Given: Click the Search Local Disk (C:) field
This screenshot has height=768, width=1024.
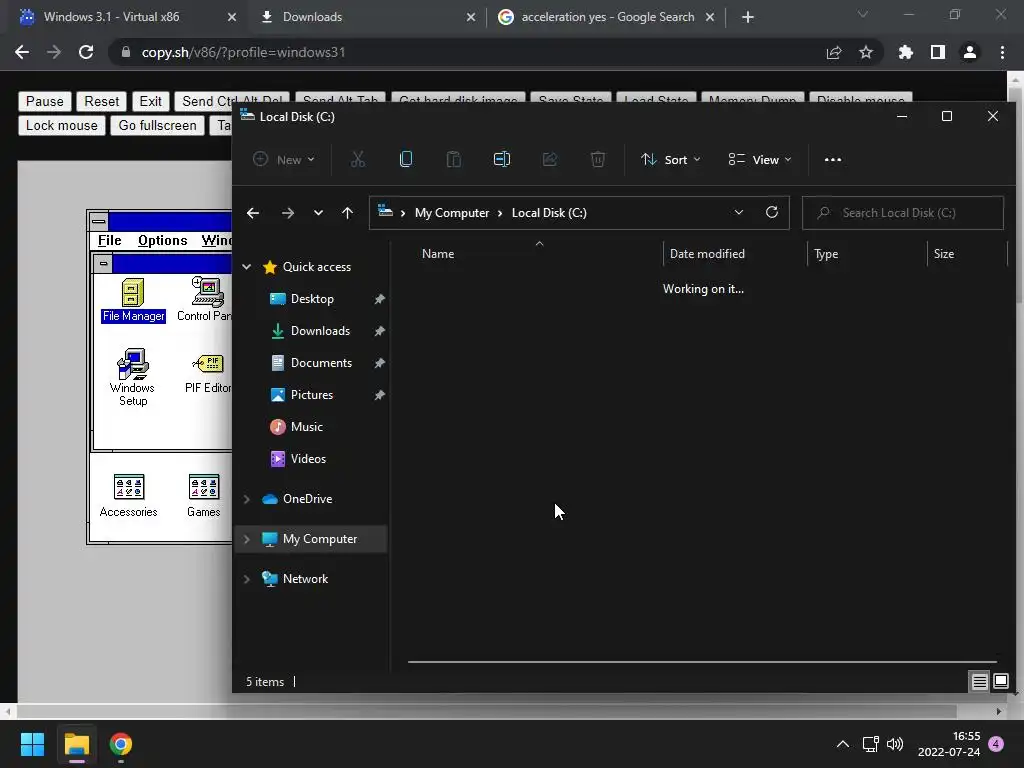Looking at the screenshot, I should pos(903,213).
